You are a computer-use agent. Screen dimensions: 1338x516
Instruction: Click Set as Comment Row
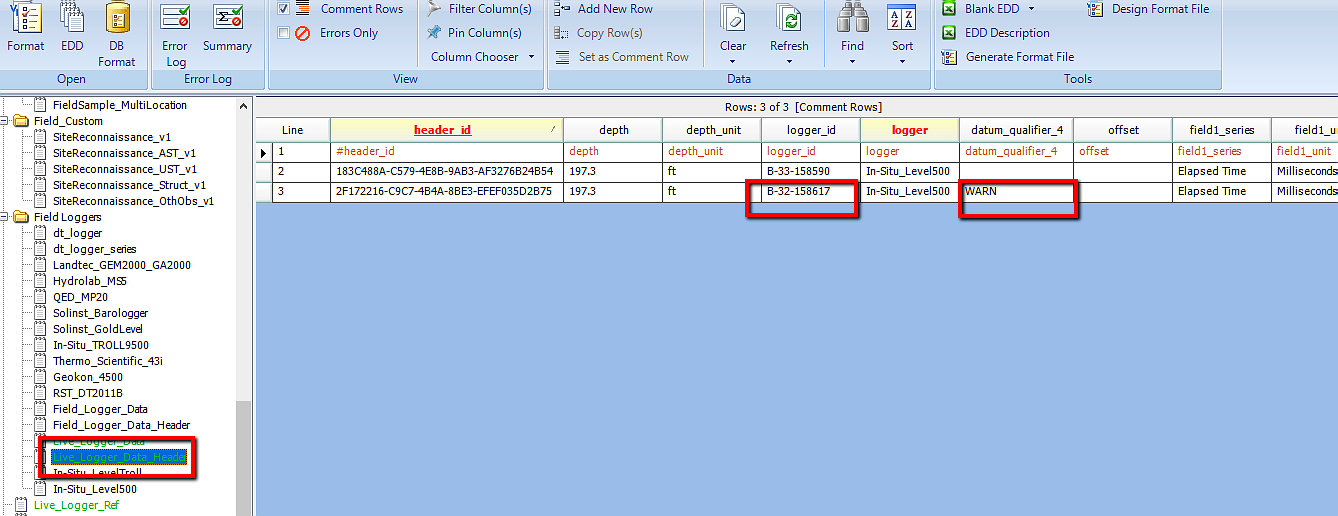[622, 57]
